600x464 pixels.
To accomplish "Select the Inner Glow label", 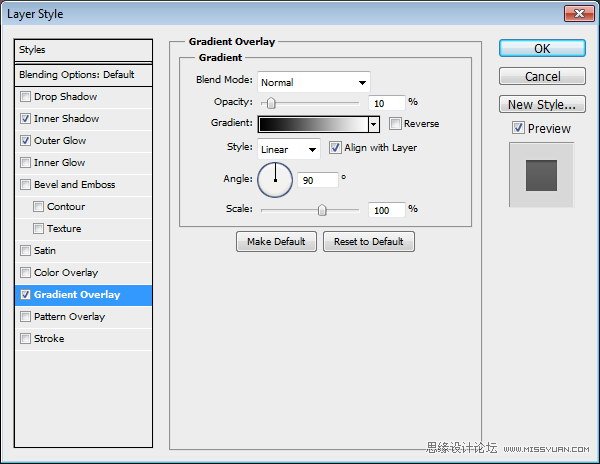I will click(x=60, y=163).
